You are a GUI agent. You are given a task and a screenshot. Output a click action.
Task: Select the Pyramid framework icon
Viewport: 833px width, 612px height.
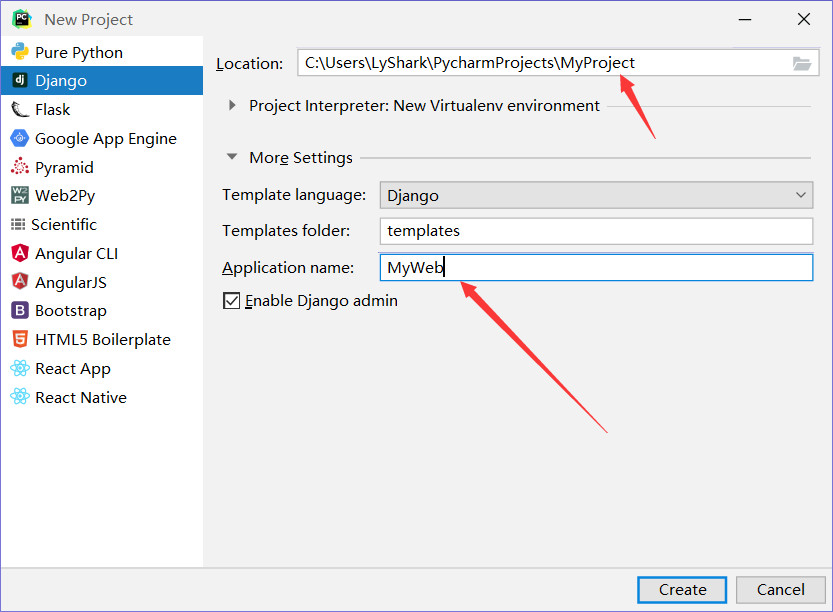tap(19, 167)
